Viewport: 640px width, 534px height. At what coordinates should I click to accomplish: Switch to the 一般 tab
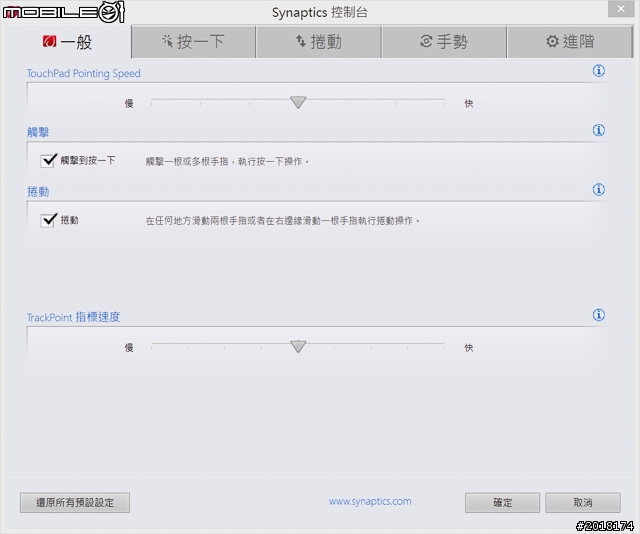tap(68, 42)
